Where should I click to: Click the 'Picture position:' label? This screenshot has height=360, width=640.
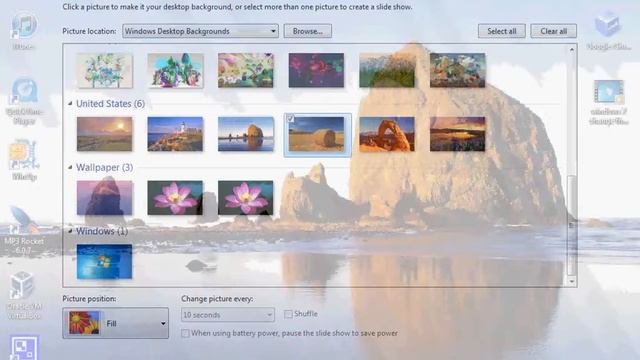pyautogui.click(x=89, y=299)
